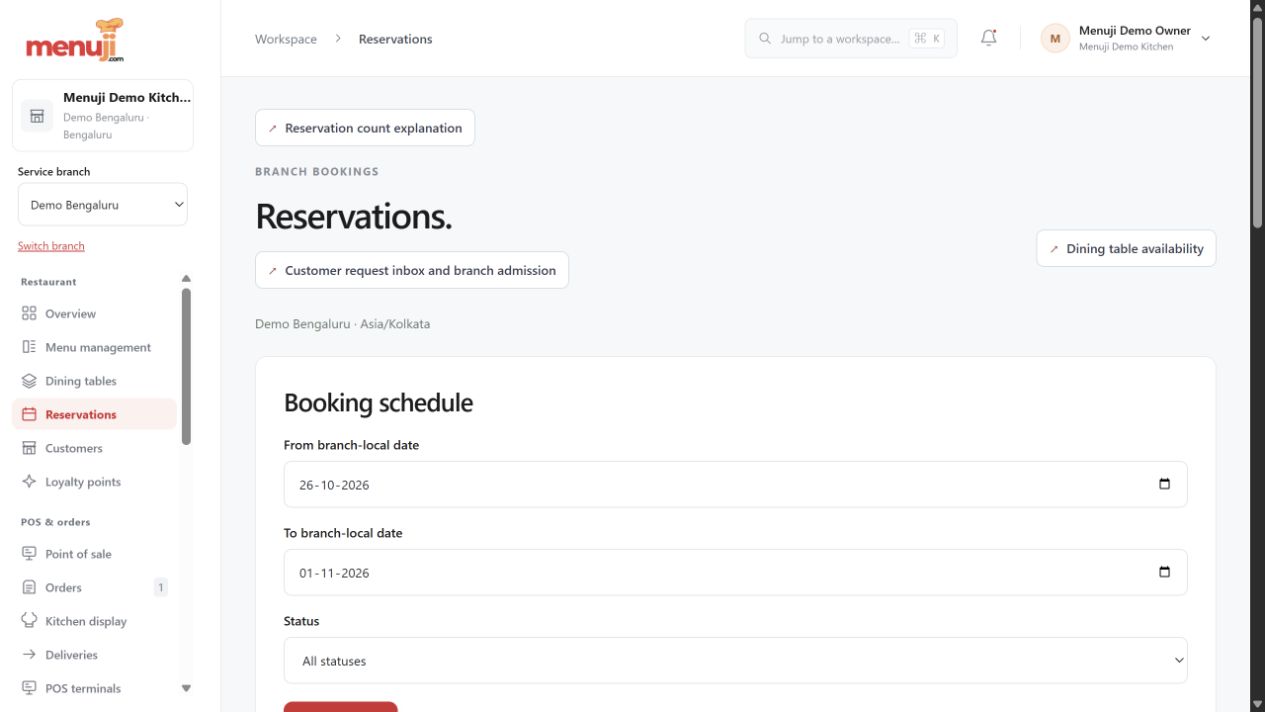Open the Service branch dropdown

coord(103,205)
